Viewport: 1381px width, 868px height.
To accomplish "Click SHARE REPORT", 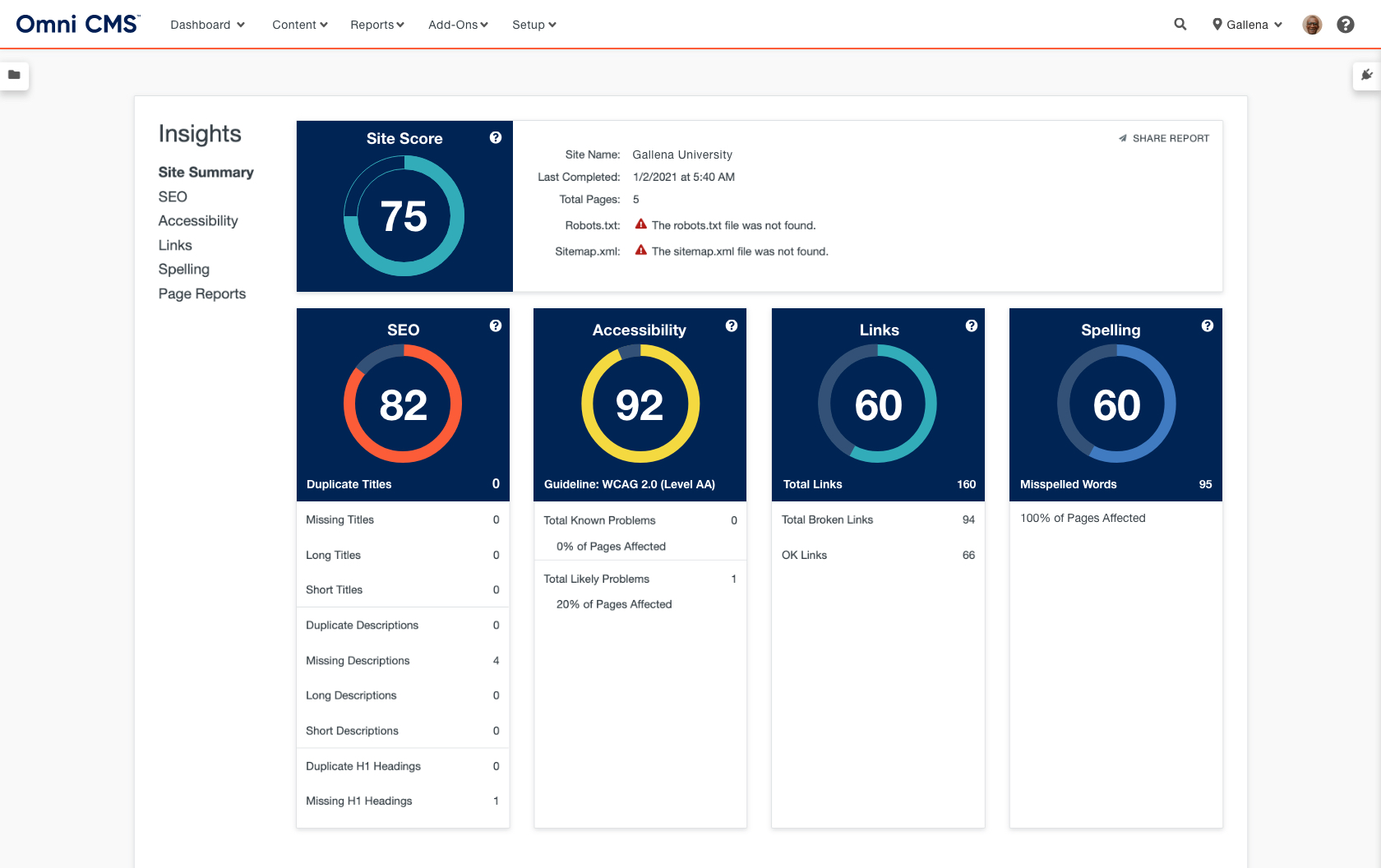I will pos(1163,138).
